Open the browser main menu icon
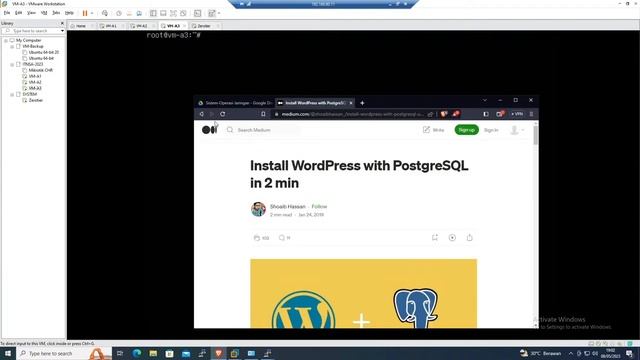This screenshot has width=640, height=360. coord(531,114)
